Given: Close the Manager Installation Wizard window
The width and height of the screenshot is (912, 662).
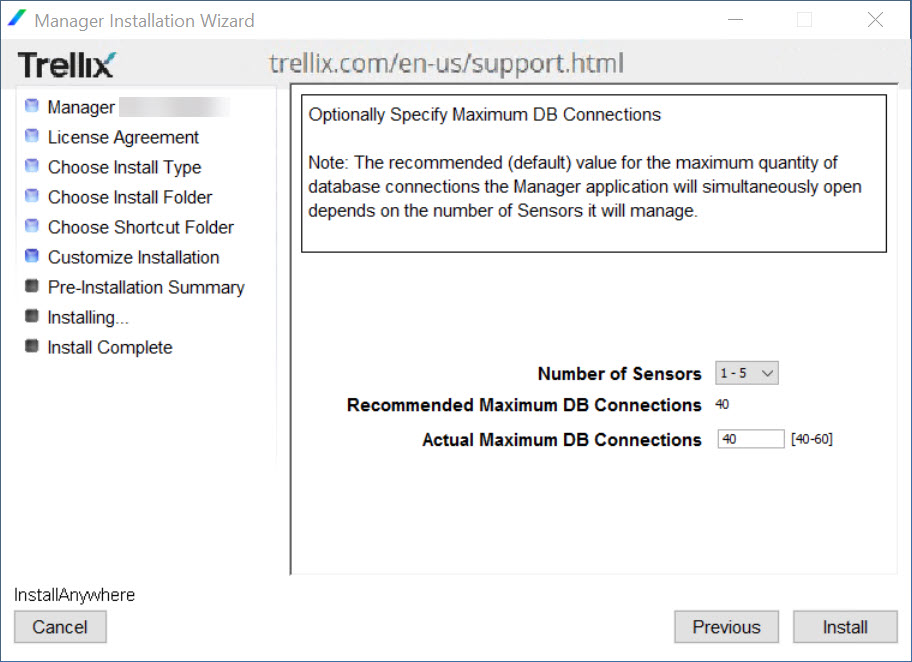Looking at the screenshot, I should tap(875, 20).
